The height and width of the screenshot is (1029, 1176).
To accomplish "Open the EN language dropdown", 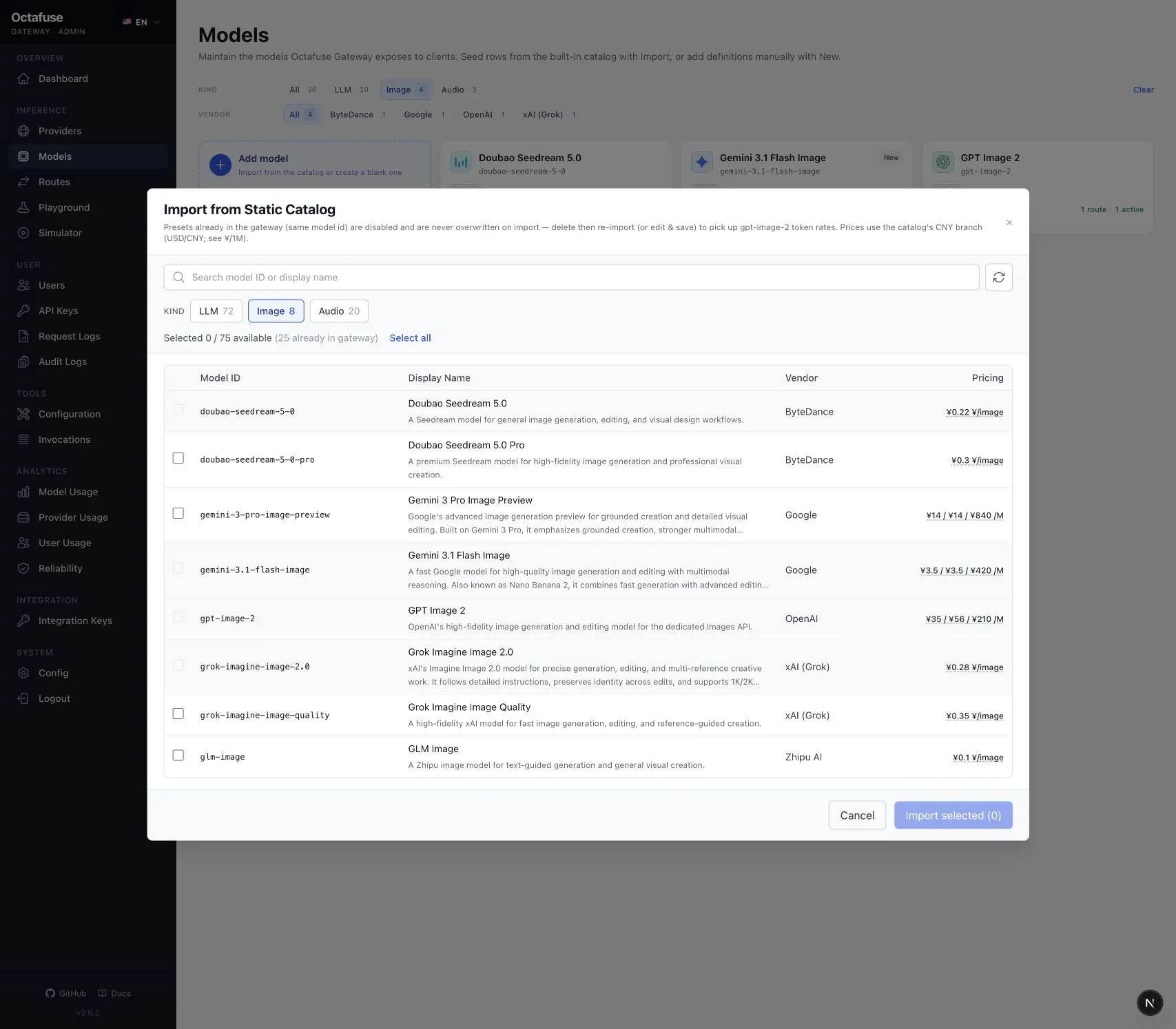I will (141, 22).
